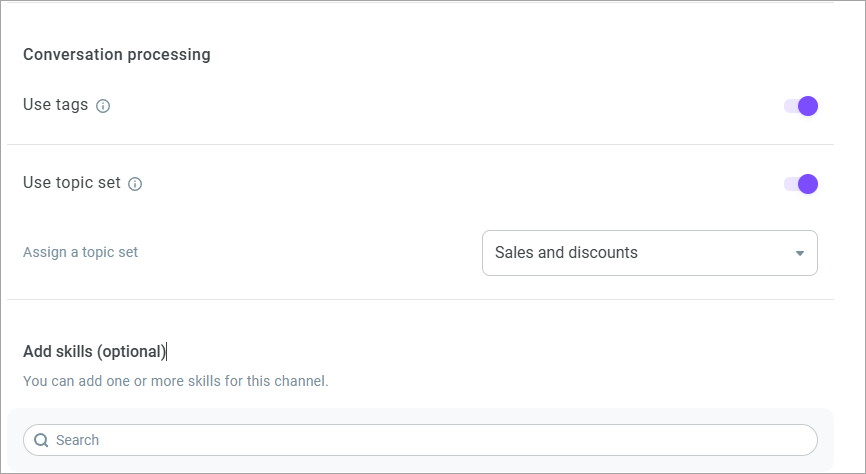Image resolution: width=866 pixels, height=474 pixels.
Task: Click the info icon next to Use tags
Action: [103, 106]
